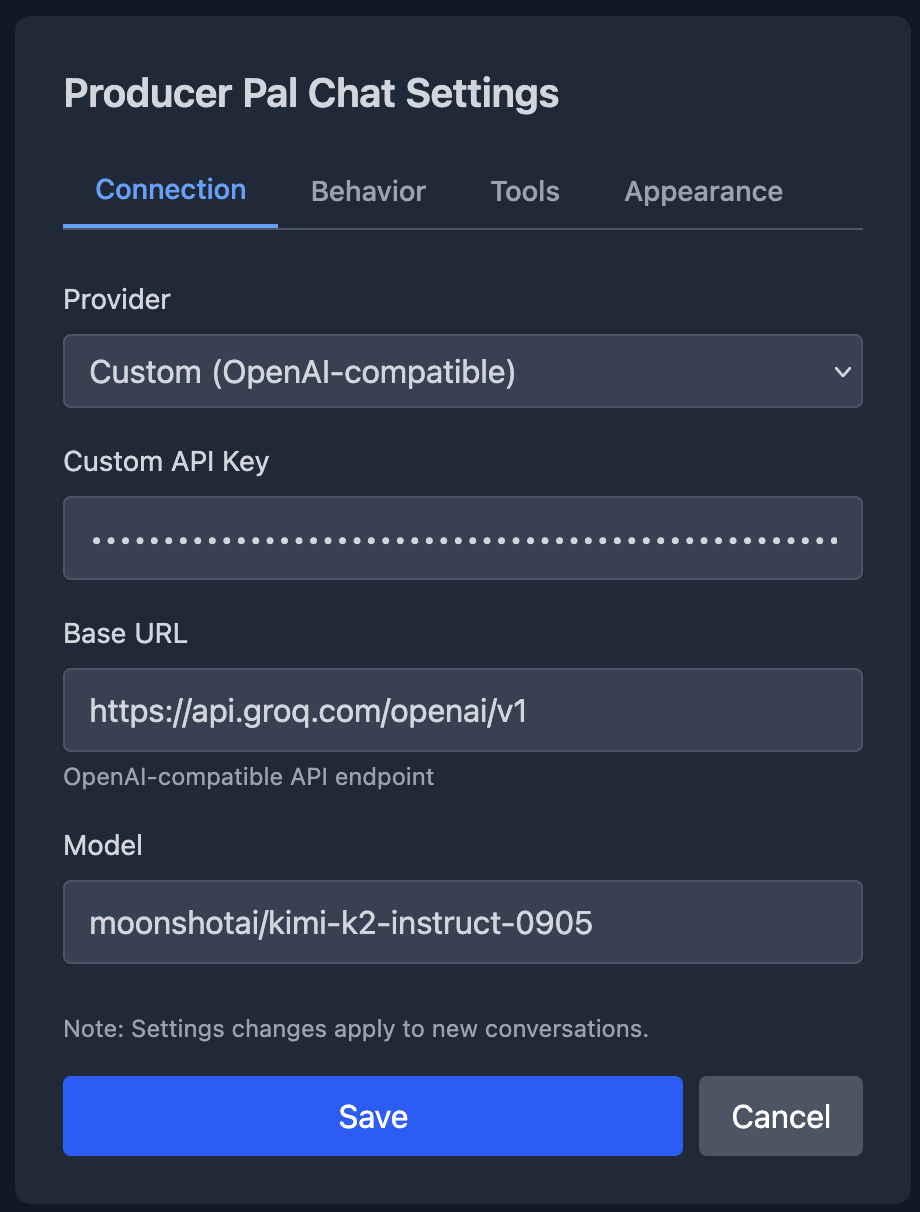Click the Producer Pal Chat Settings title
This screenshot has height=1212, width=920.
click(311, 92)
